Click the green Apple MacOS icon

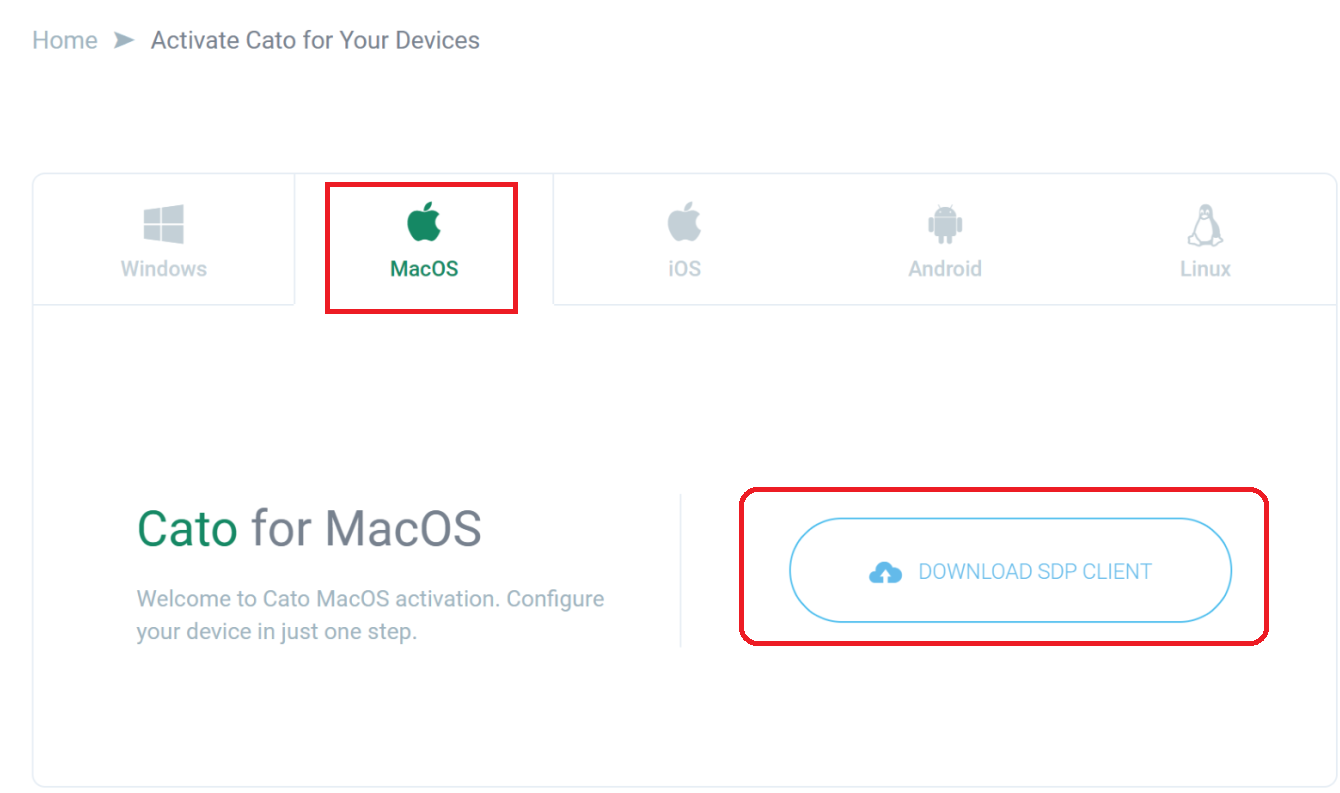point(421,222)
